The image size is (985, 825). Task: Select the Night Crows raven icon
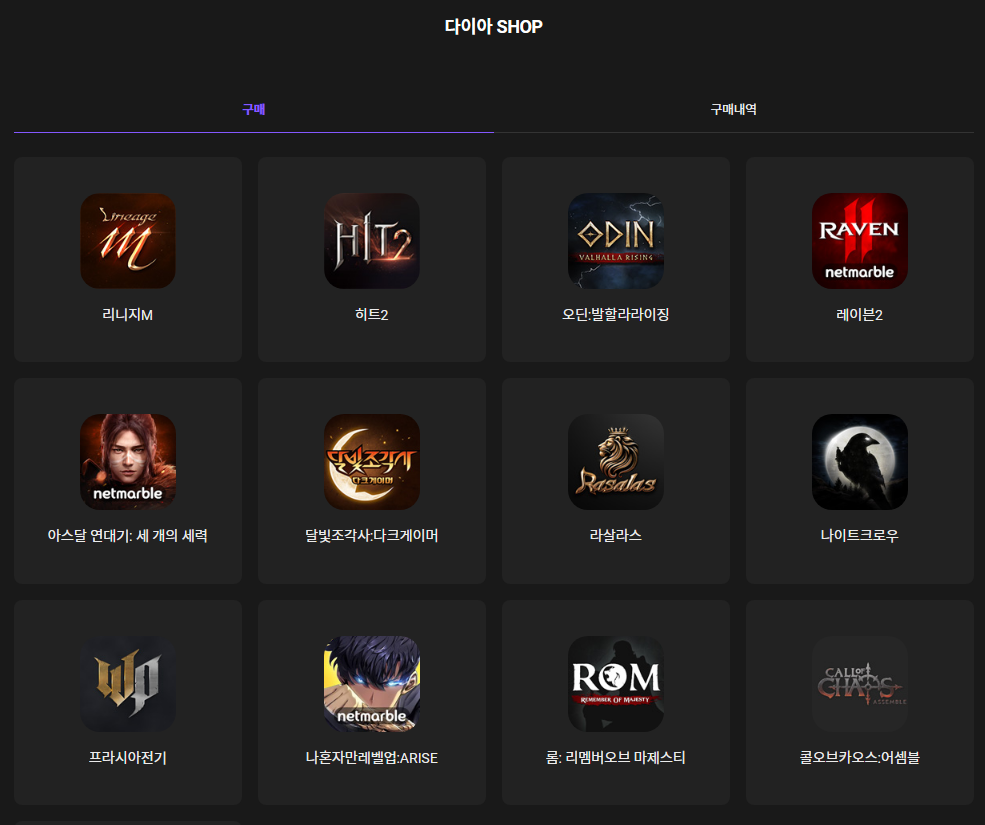point(859,462)
